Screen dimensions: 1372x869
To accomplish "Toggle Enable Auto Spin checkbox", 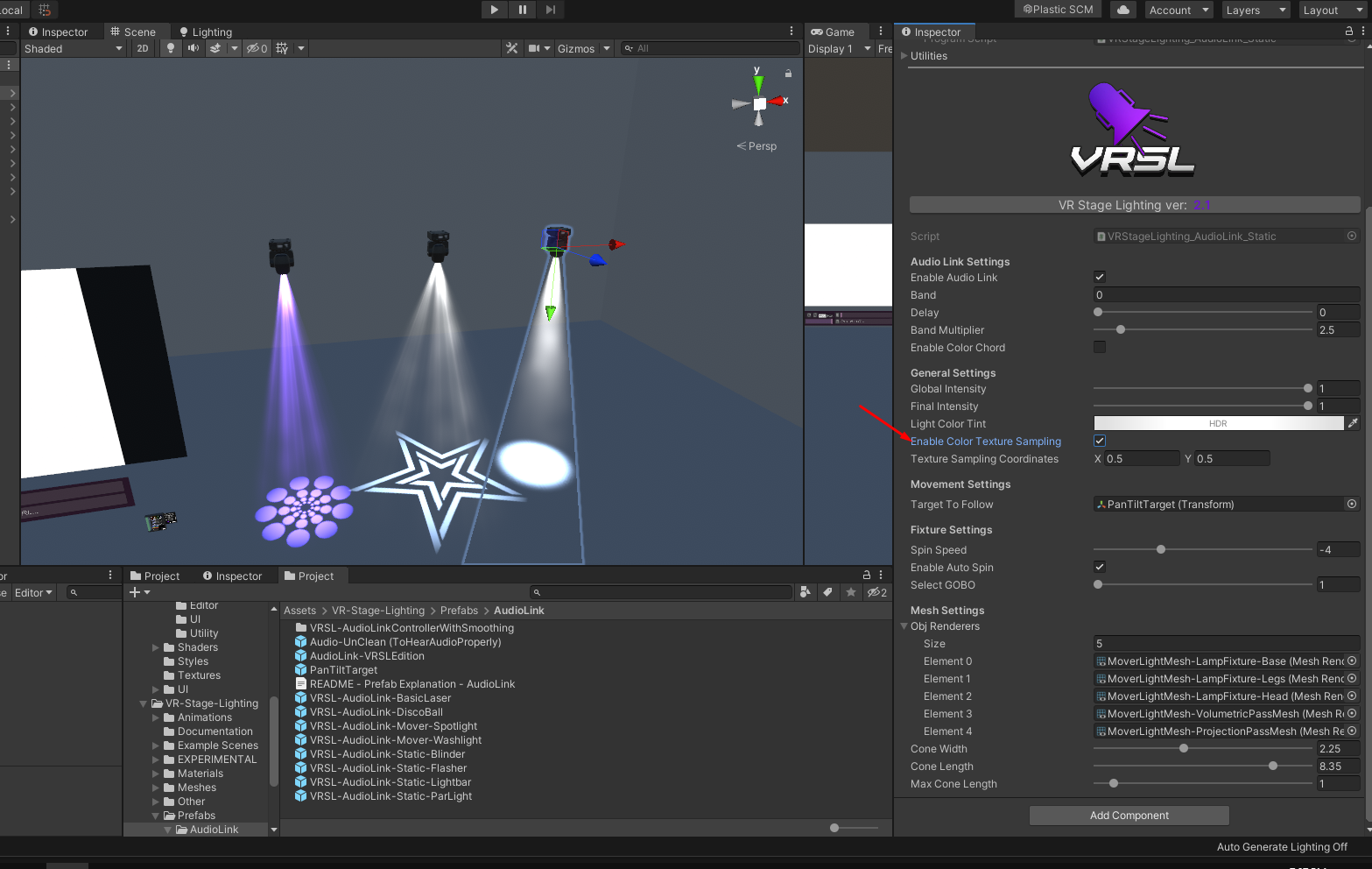I will click(1100, 567).
